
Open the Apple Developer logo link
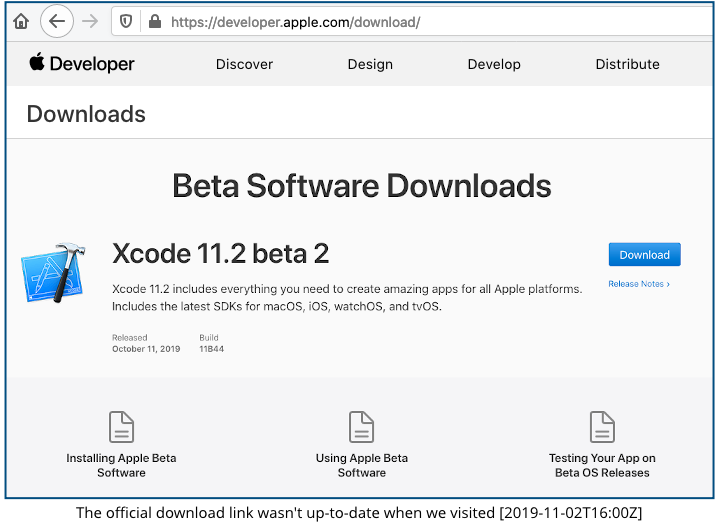pyautogui.click(x=82, y=63)
